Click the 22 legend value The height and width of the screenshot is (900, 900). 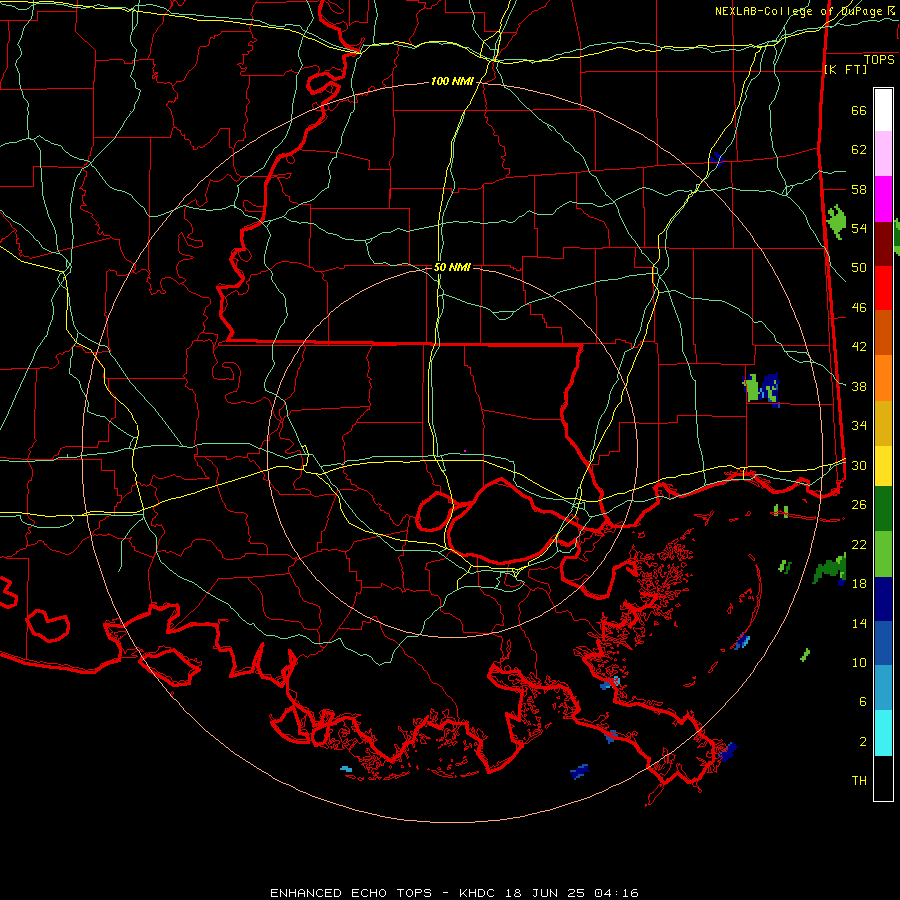pyautogui.click(x=859, y=544)
